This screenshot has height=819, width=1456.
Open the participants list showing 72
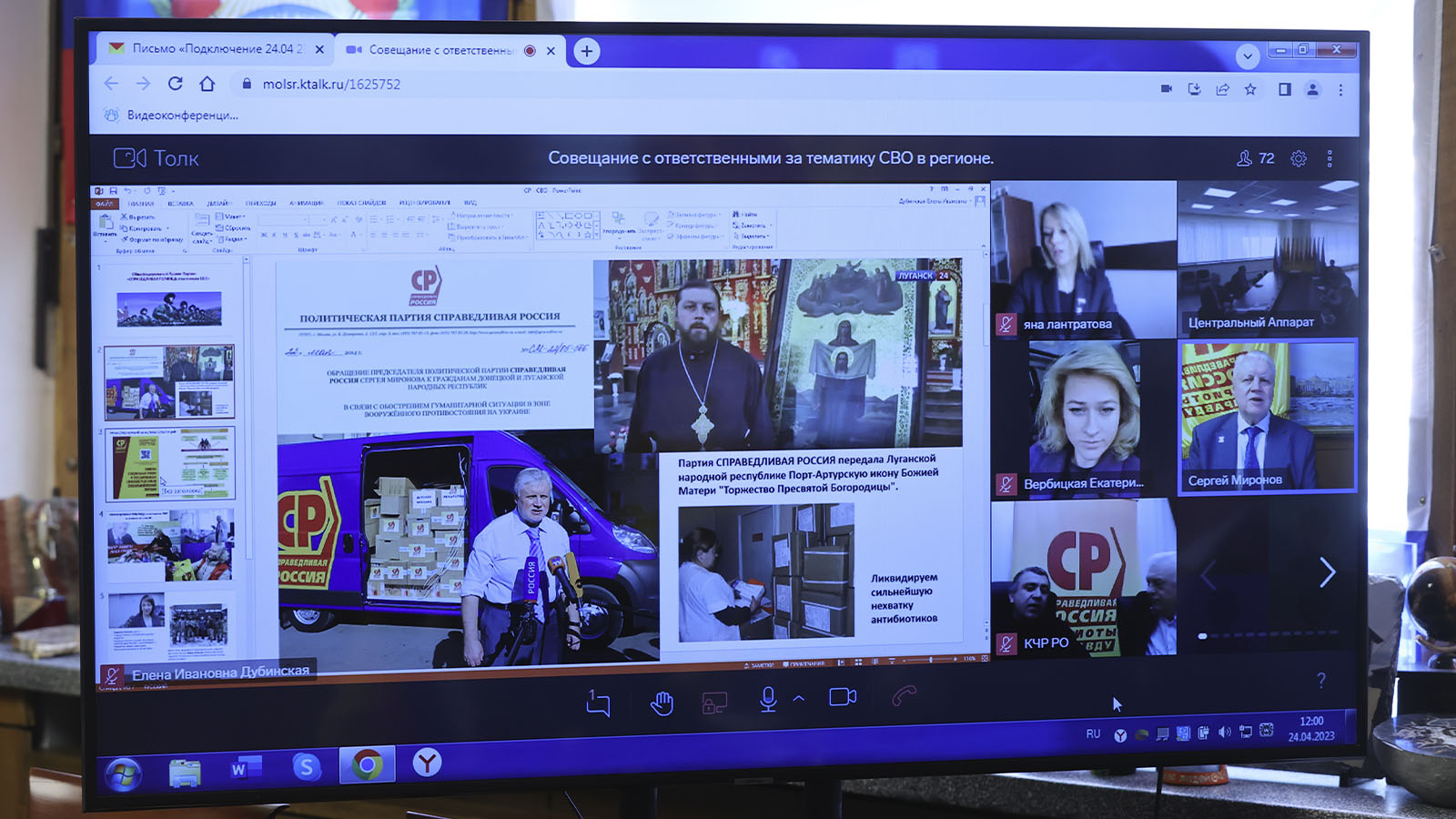1255,158
